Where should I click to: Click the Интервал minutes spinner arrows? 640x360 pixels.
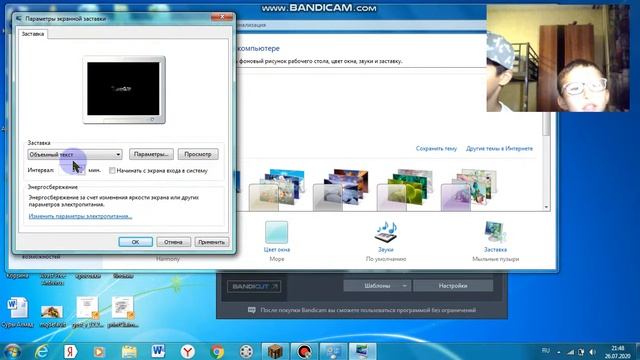tap(82, 171)
